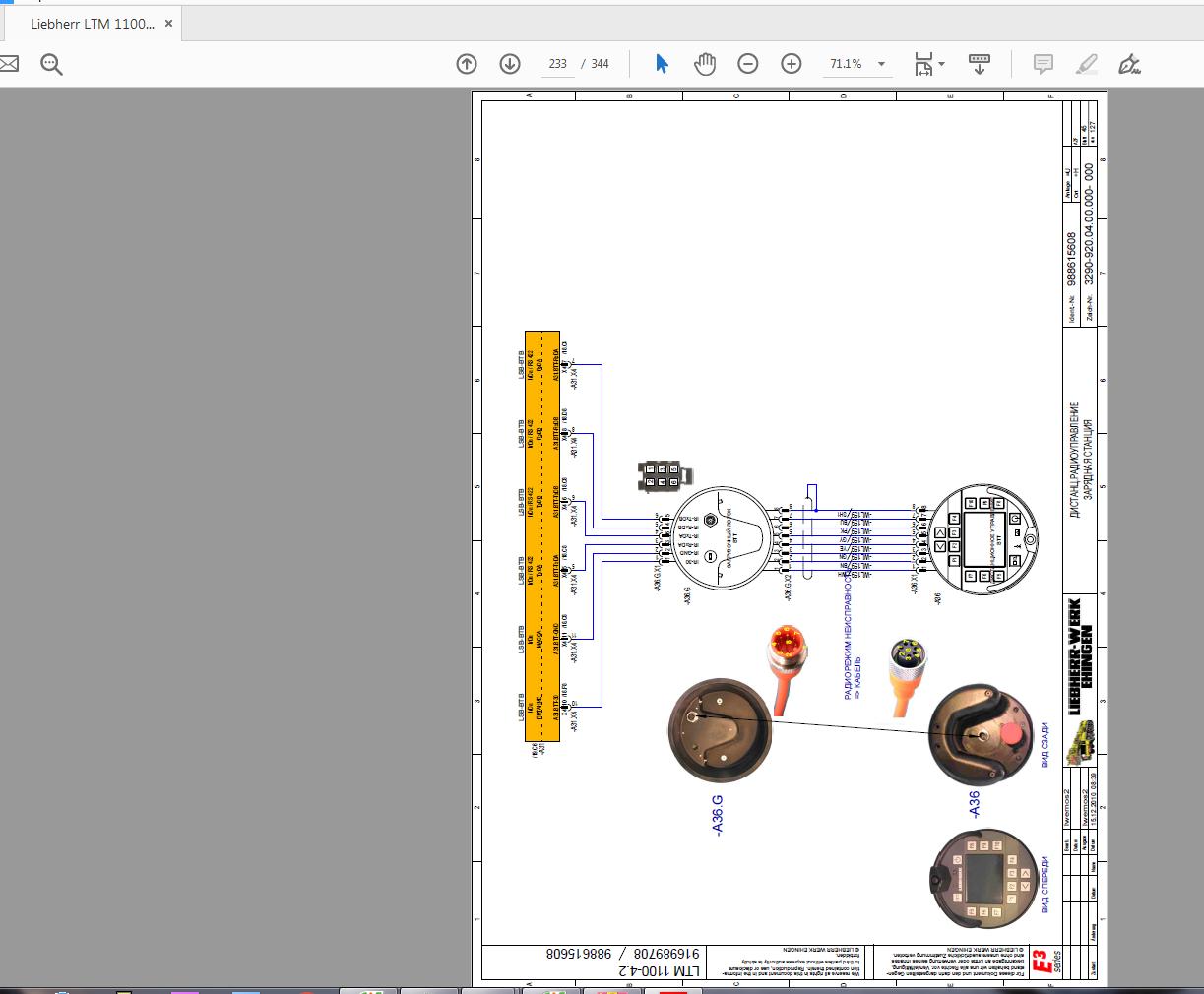Go to the next page
Viewport: 1204px width, 994px height.
tap(509, 63)
